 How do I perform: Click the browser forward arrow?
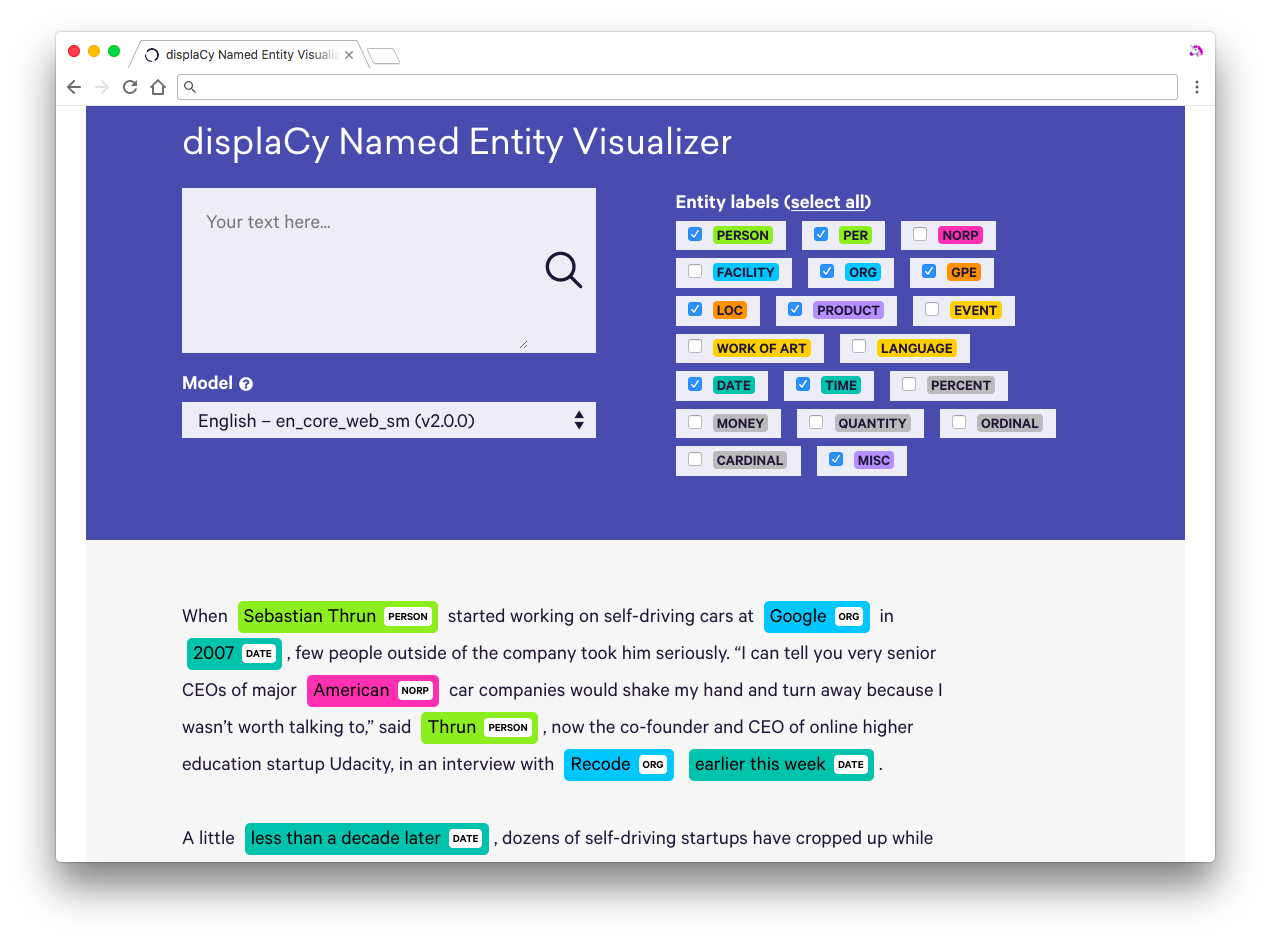[102, 87]
